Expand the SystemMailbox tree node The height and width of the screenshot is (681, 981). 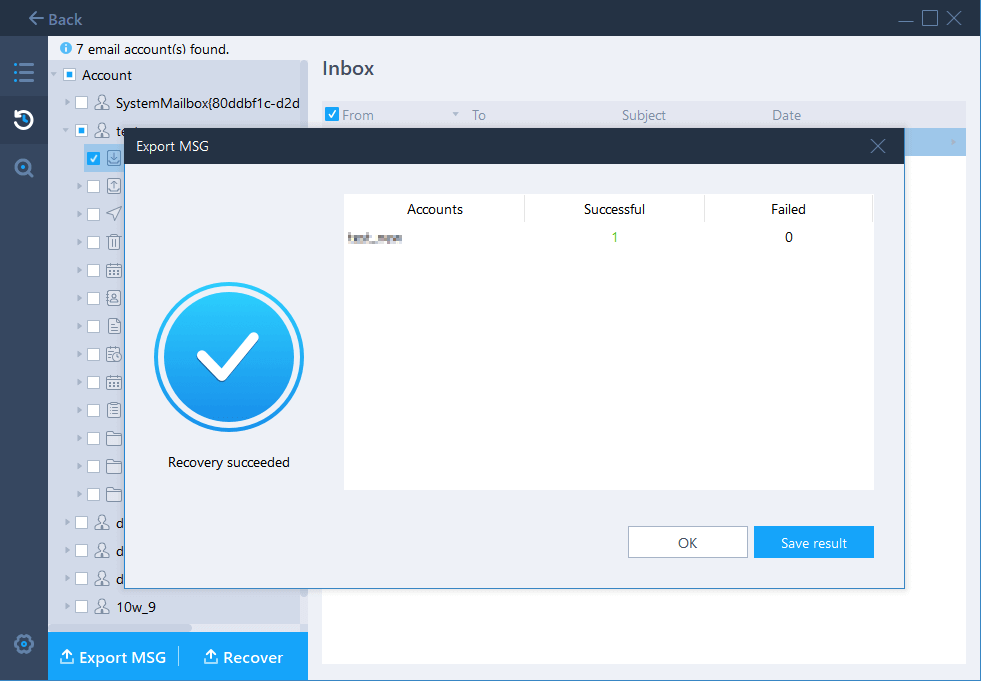click(x=68, y=103)
